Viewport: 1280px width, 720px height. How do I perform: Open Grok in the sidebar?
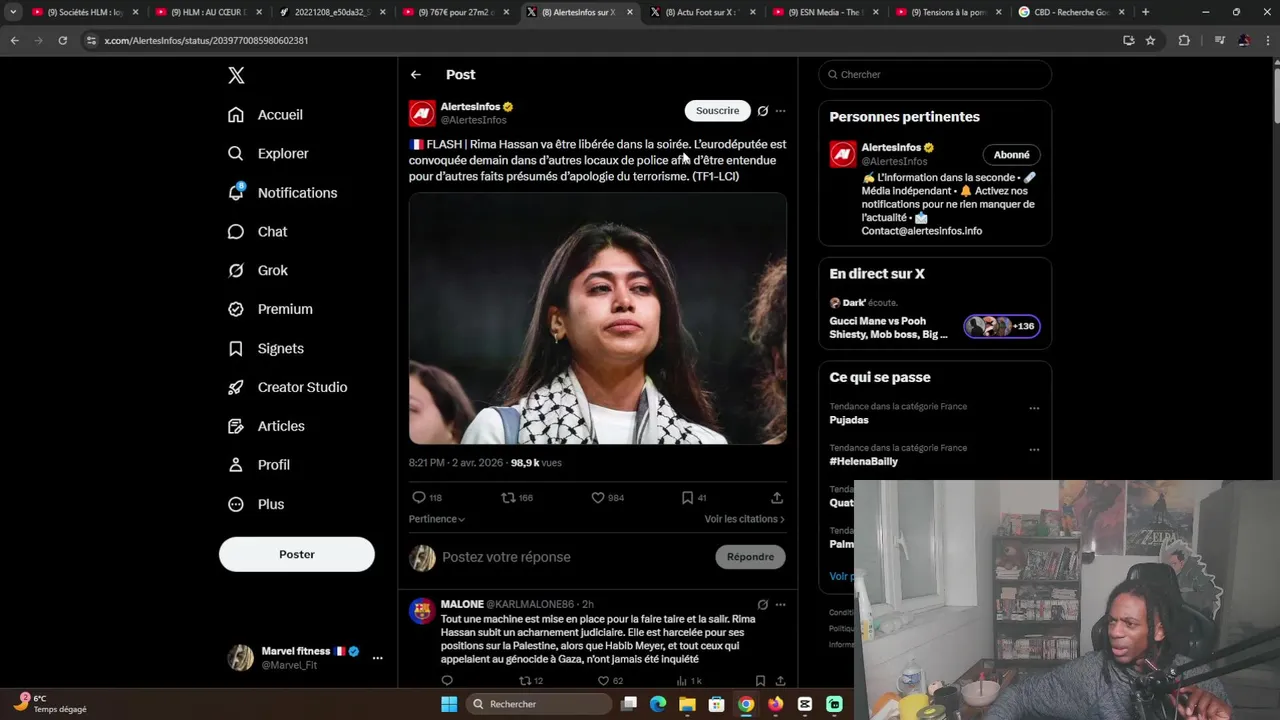click(258, 271)
